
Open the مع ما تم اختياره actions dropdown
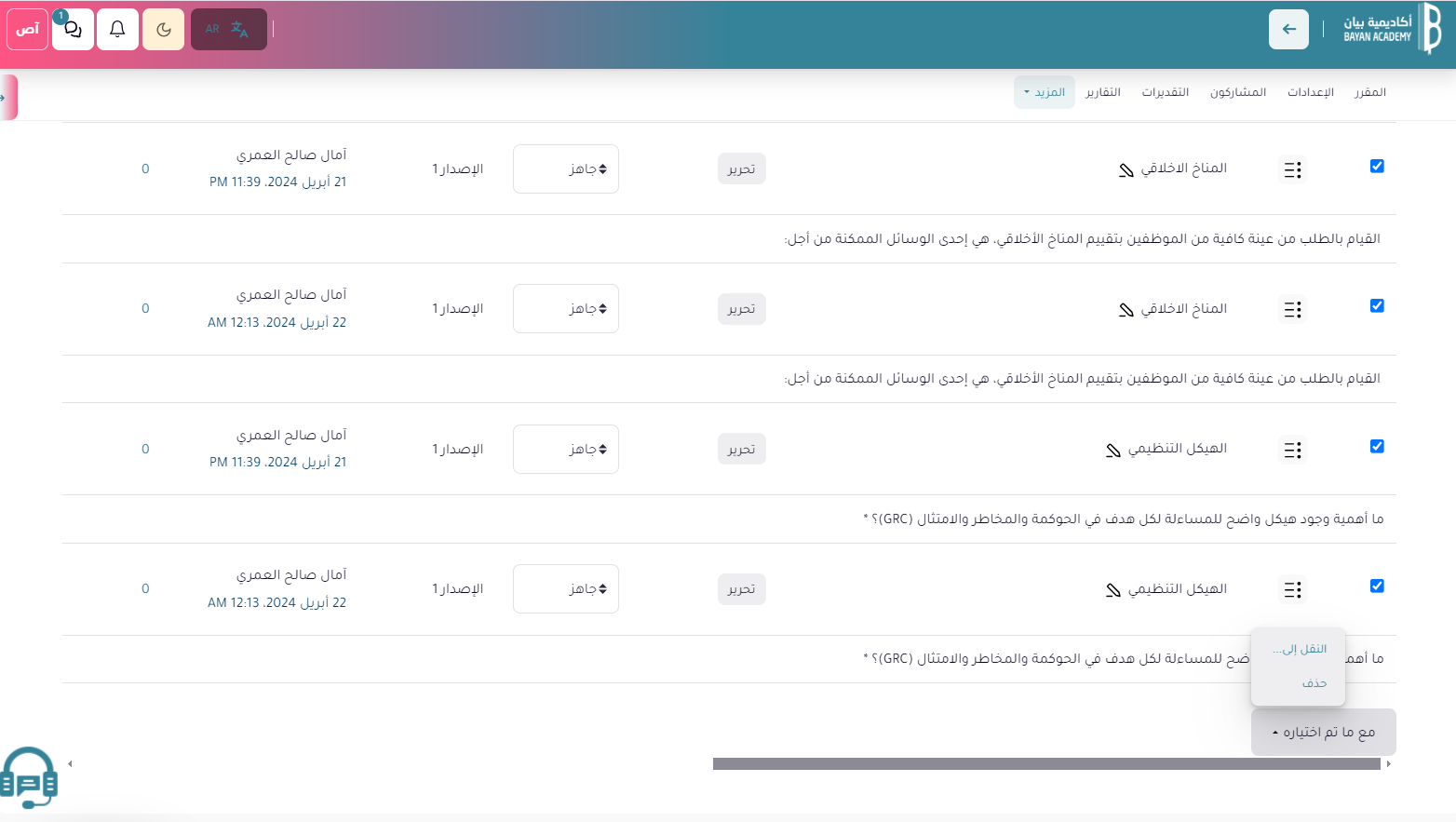1323,732
